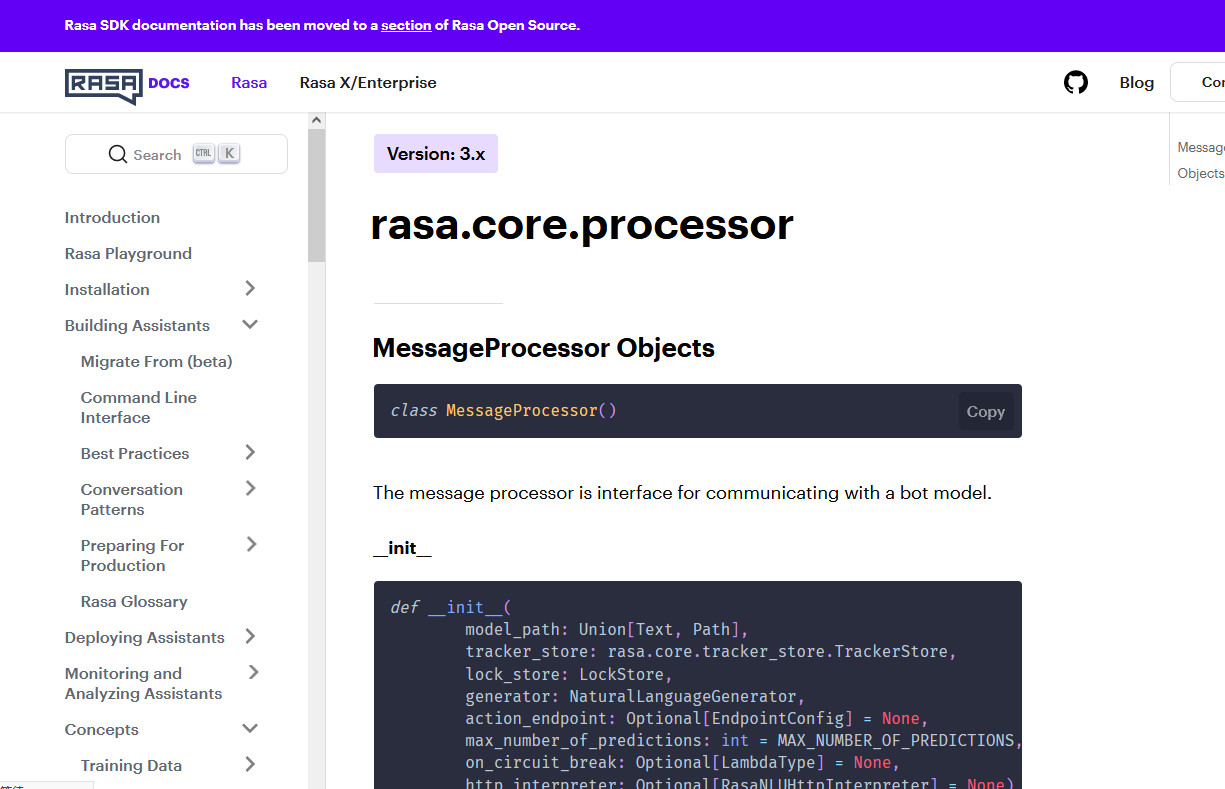
Task: Expand the Preparing For Production chevron
Action: [x=251, y=545]
